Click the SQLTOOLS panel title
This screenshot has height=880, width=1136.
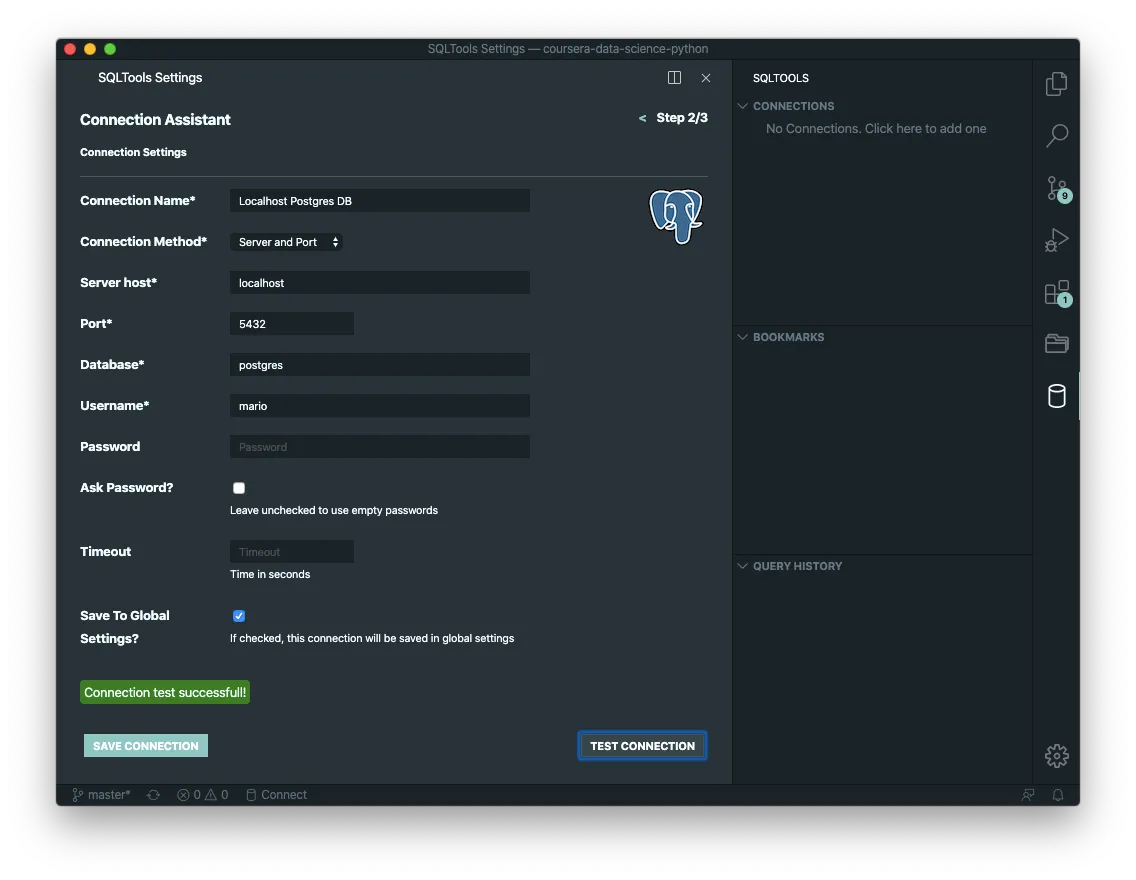click(x=781, y=77)
